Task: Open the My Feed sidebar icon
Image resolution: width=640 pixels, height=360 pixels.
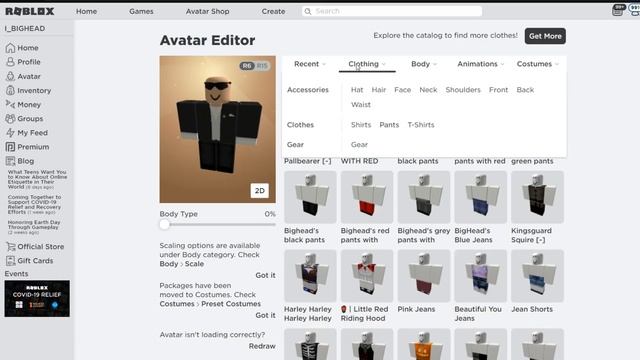Action: coord(10,133)
